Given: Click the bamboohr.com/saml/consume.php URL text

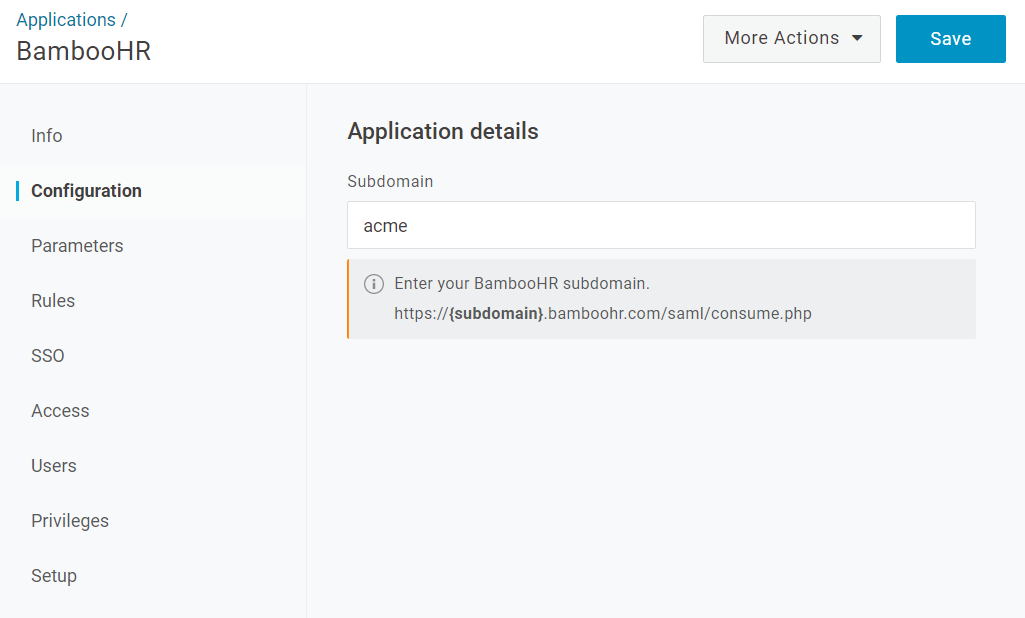Looking at the screenshot, I should (603, 313).
